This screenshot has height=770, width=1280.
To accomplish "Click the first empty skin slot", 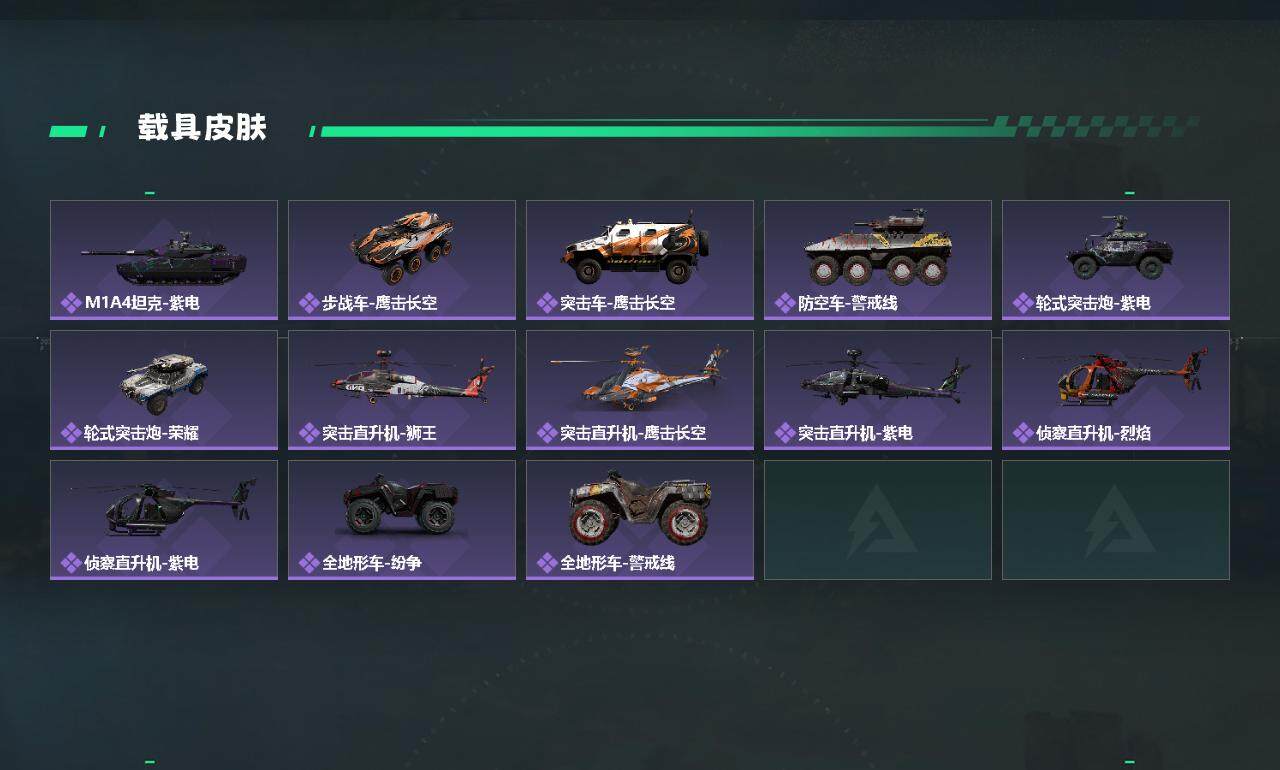I will 878,520.
